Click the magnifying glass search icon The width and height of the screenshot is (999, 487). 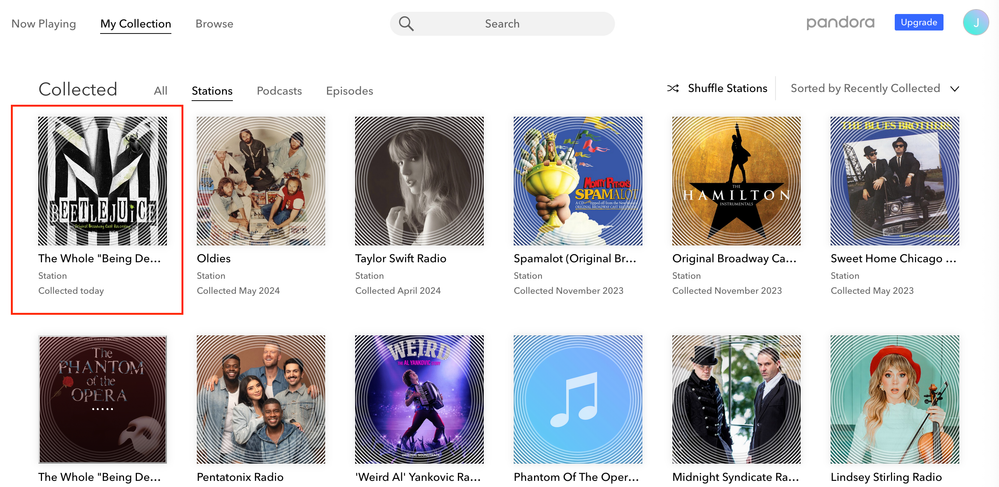coord(406,24)
